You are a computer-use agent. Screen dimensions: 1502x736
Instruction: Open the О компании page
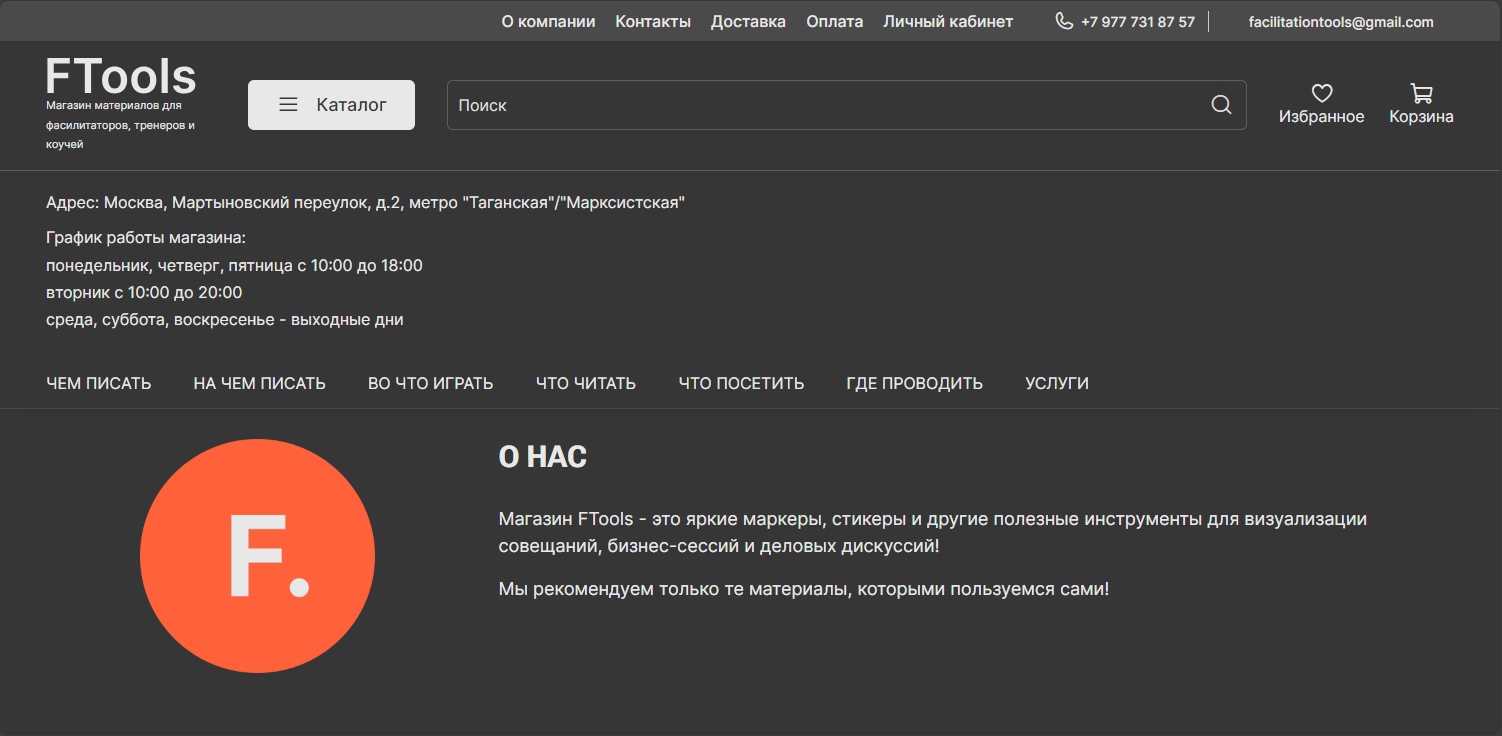[x=548, y=21]
